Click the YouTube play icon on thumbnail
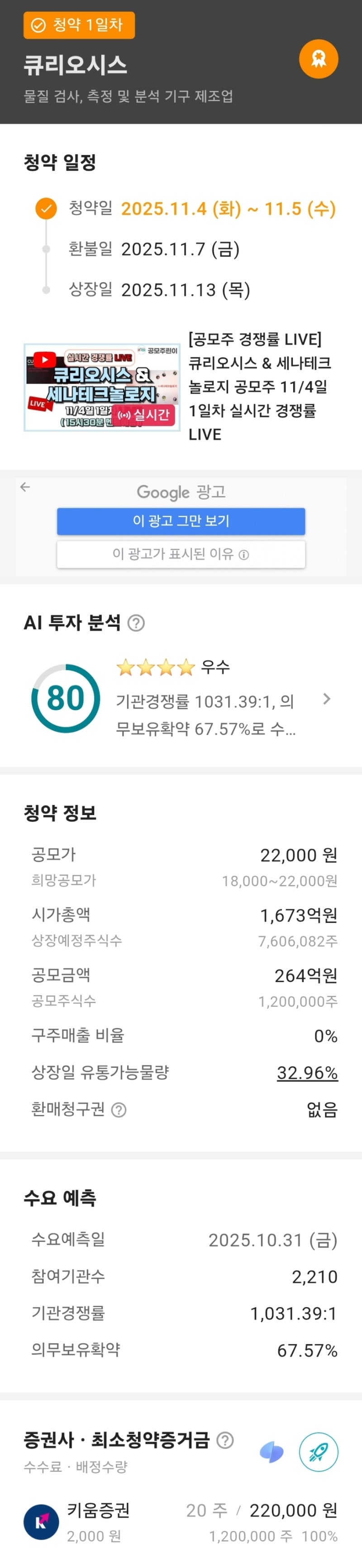The image size is (362, 1568). [x=44, y=360]
